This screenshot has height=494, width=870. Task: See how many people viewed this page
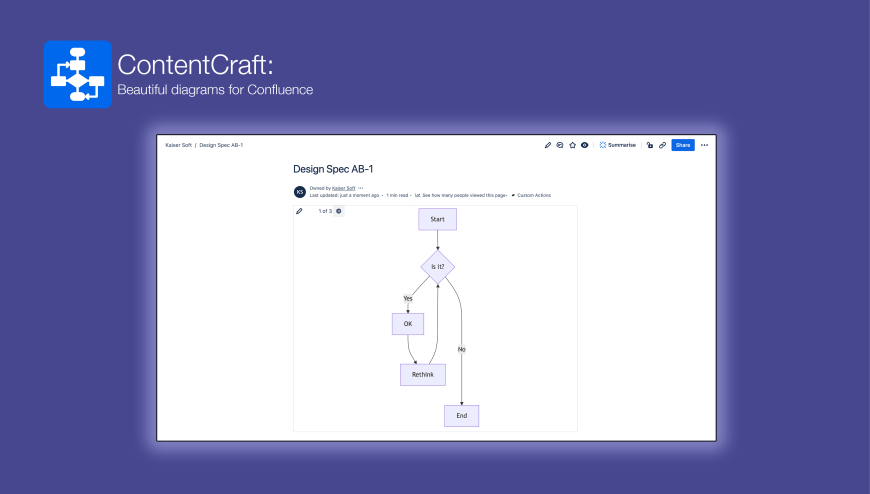461,195
